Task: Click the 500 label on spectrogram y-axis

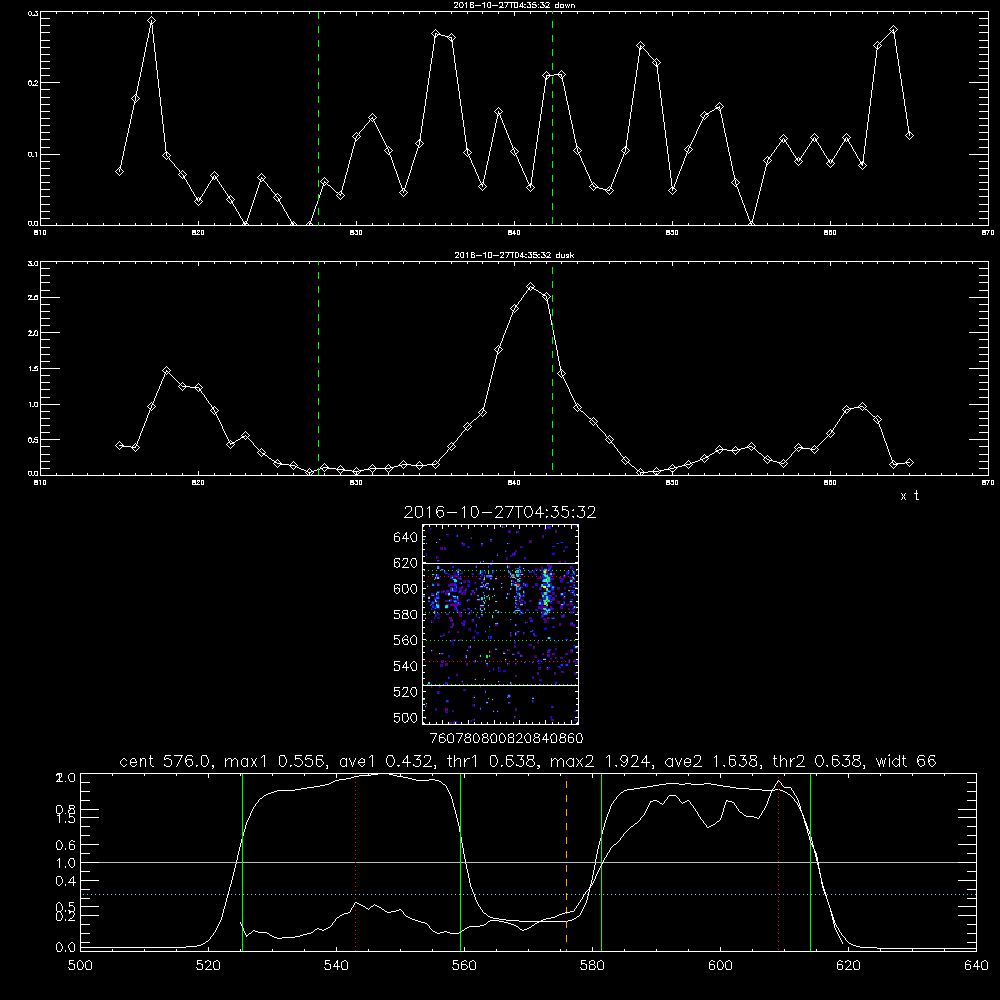Action: click(x=406, y=718)
